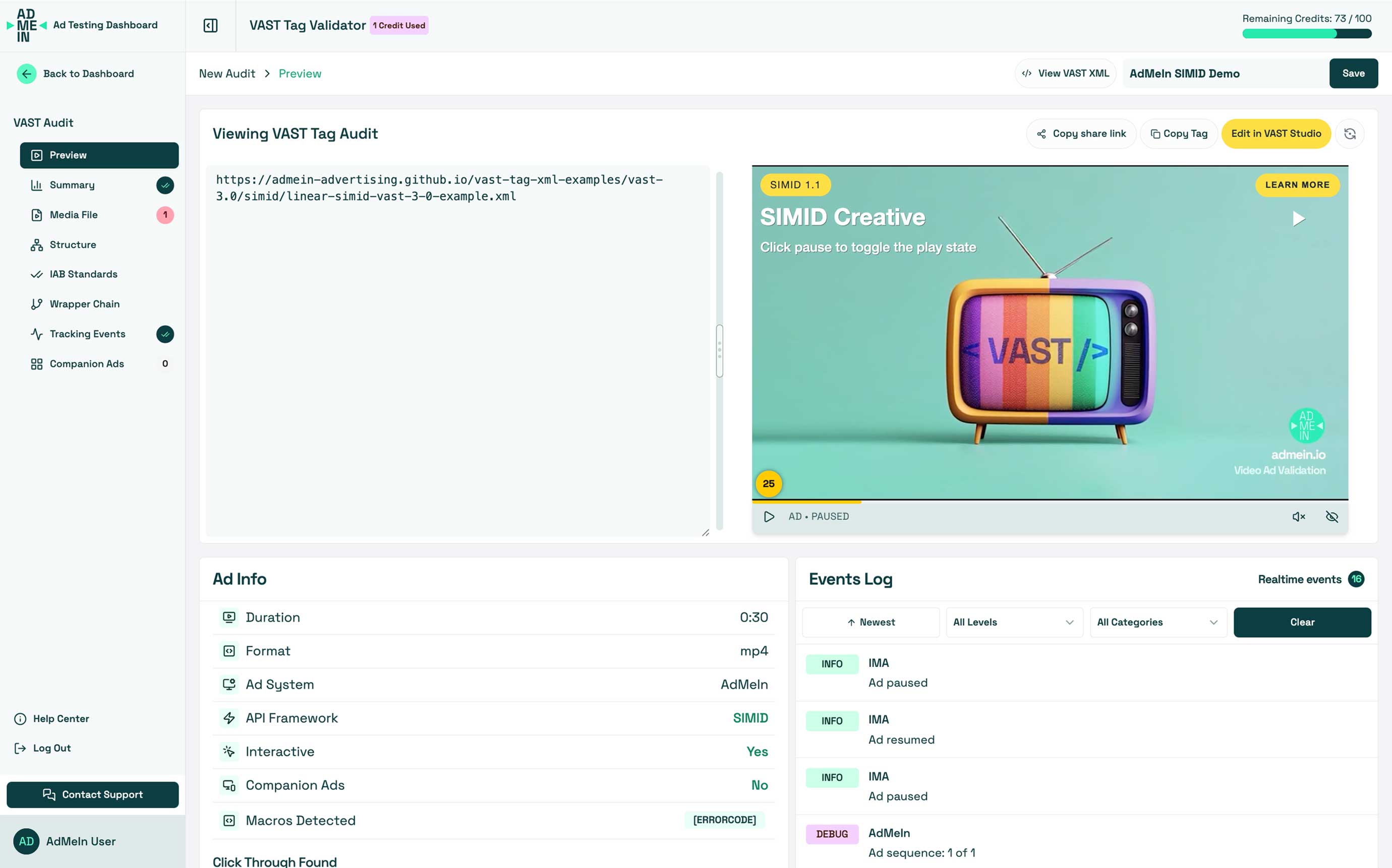Resume the ad with the play button

click(x=769, y=517)
